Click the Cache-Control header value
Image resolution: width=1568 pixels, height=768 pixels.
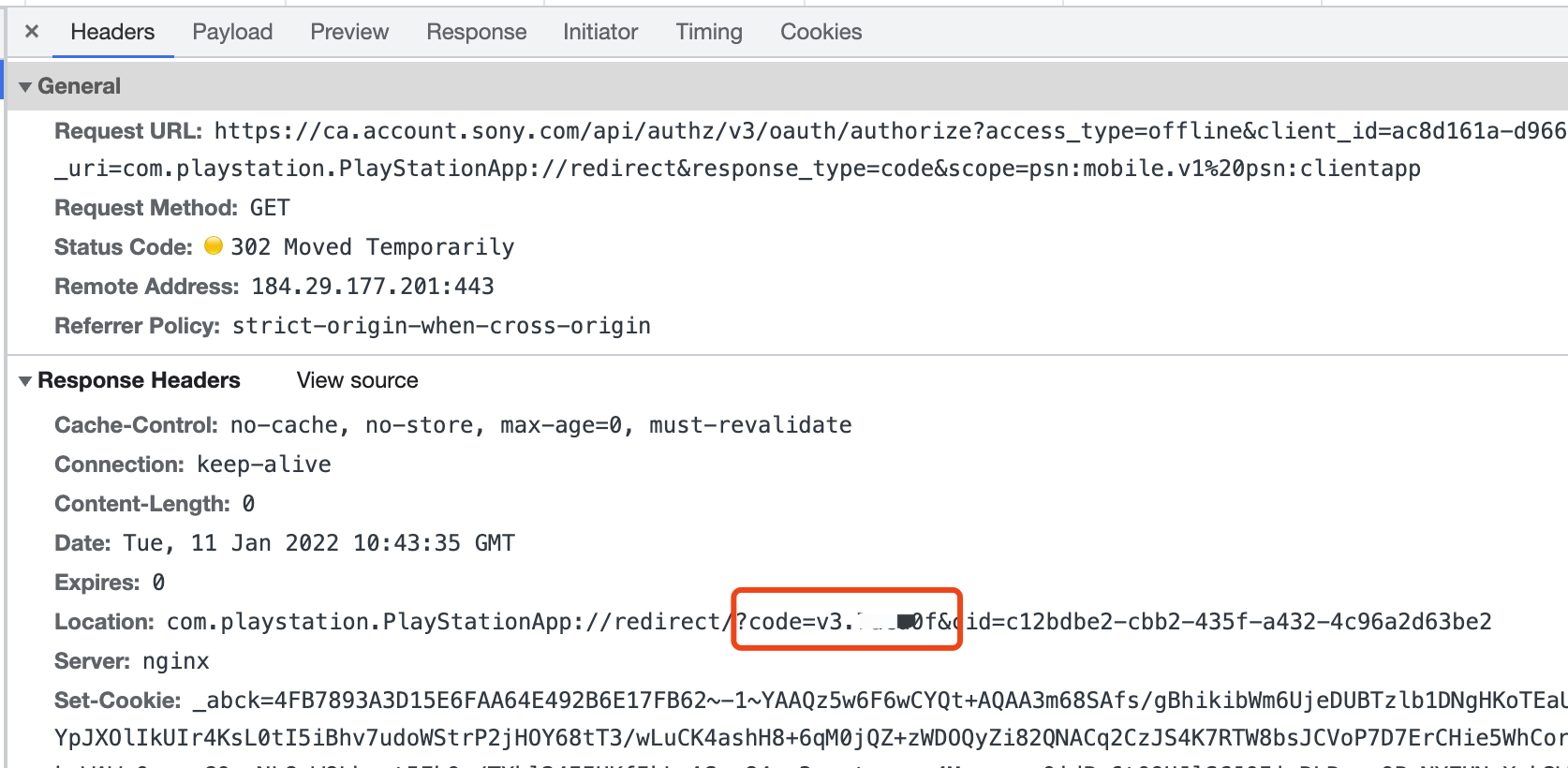point(540,425)
